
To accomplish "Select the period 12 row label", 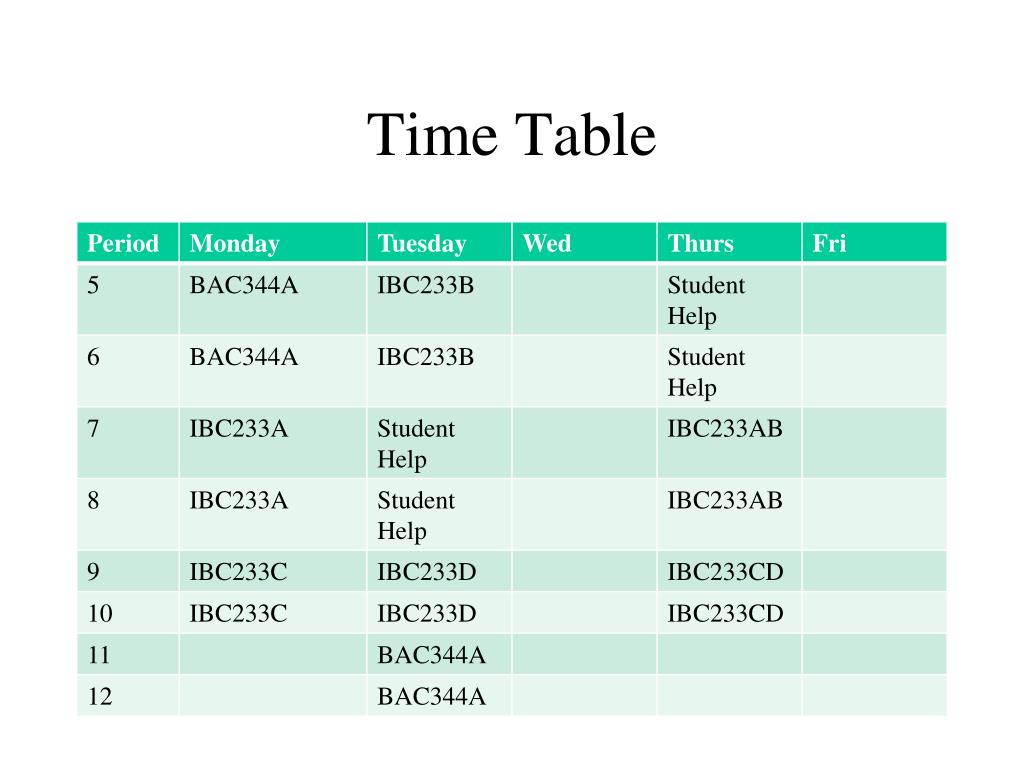I will (x=100, y=696).
